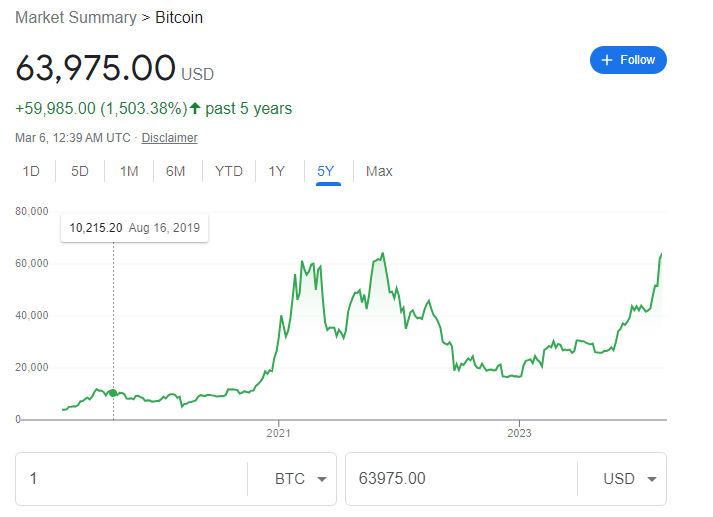
Task: Click the Follow button
Action: [628, 60]
